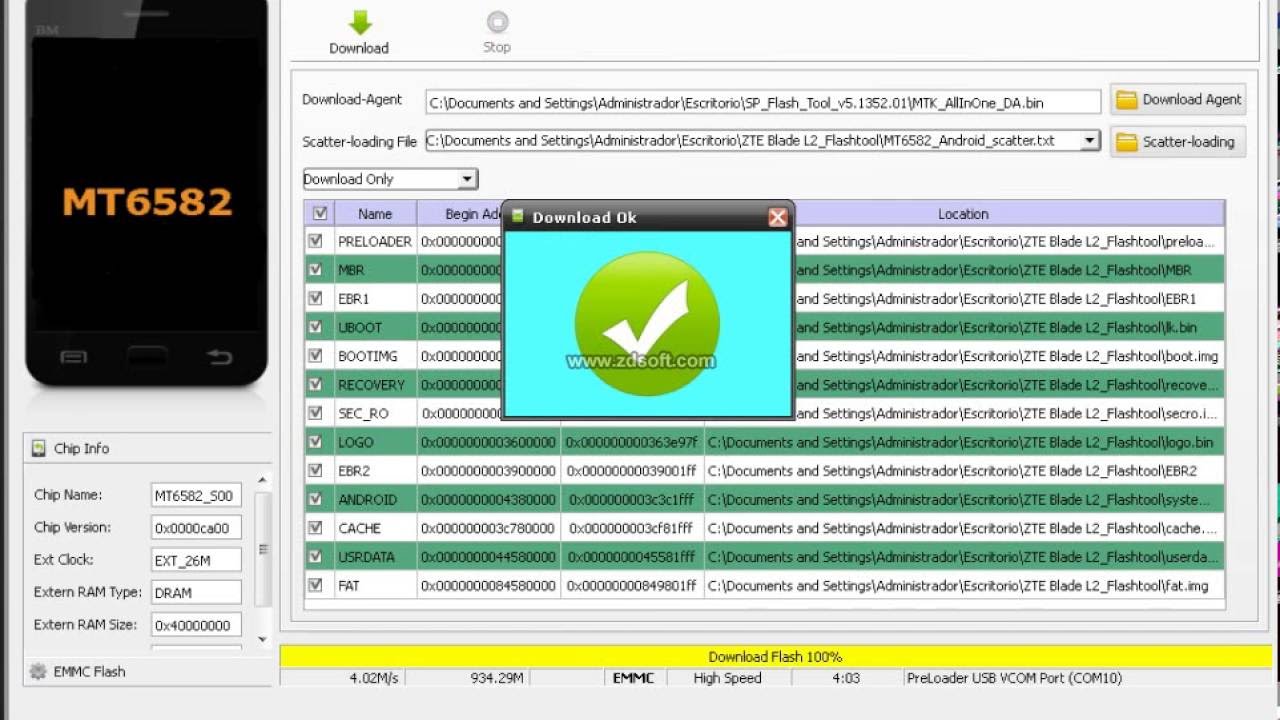Click the PreLoader USB VCOM Port status
The image size is (1280, 720).
(x=1014, y=678)
